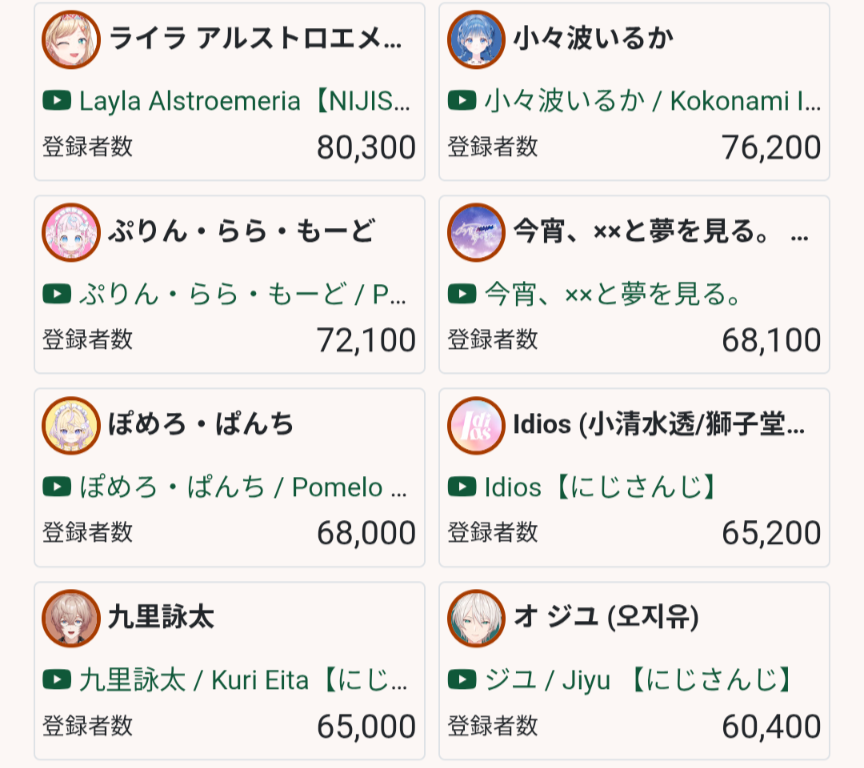This screenshot has width=864, height=768.
Task: Open the Idios pink logo avatar
Action: point(476,425)
